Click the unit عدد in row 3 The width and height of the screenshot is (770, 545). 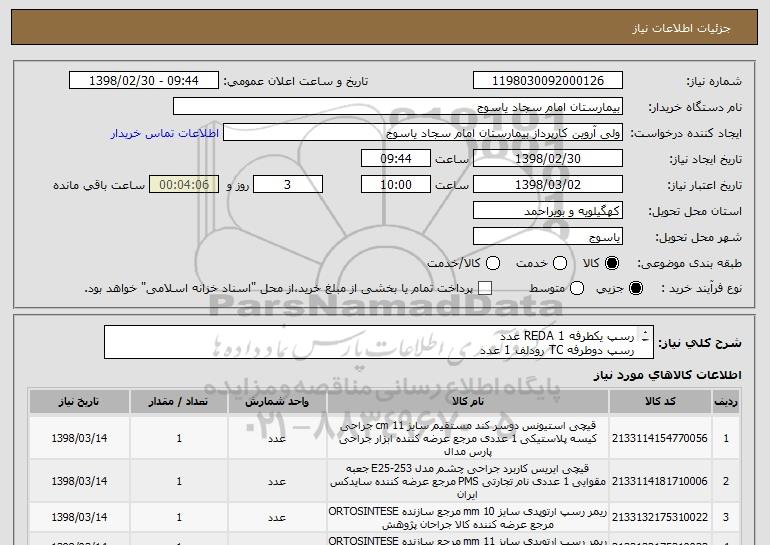tap(277, 518)
